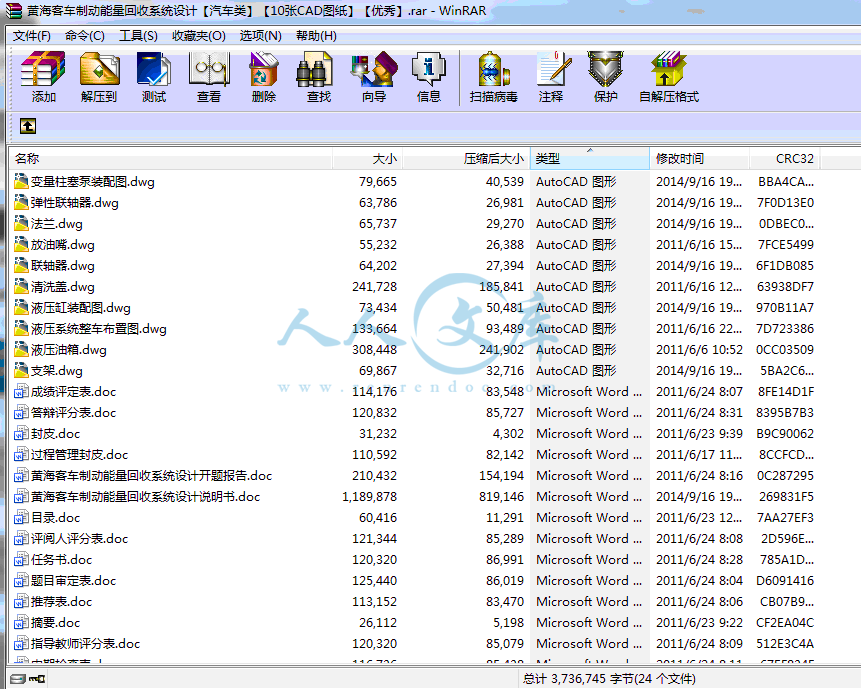The width and height of the screenshot is (861, 689).
Task: Sort by CRC32 column header
Action: pos(785,159)
